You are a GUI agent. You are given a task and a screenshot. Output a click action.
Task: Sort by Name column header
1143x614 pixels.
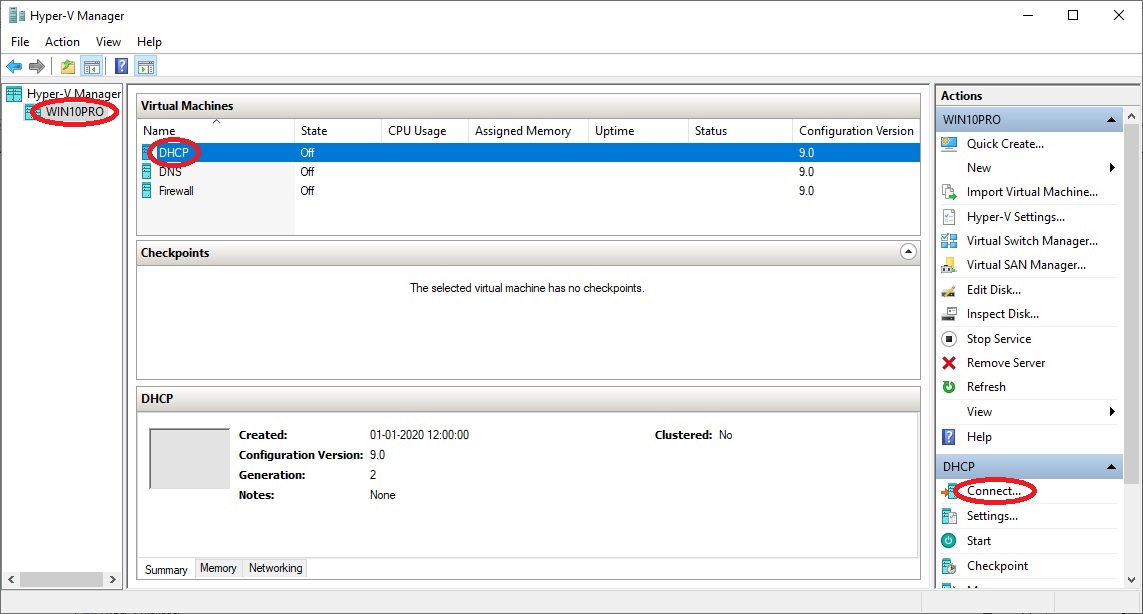(x=216, y=131)
